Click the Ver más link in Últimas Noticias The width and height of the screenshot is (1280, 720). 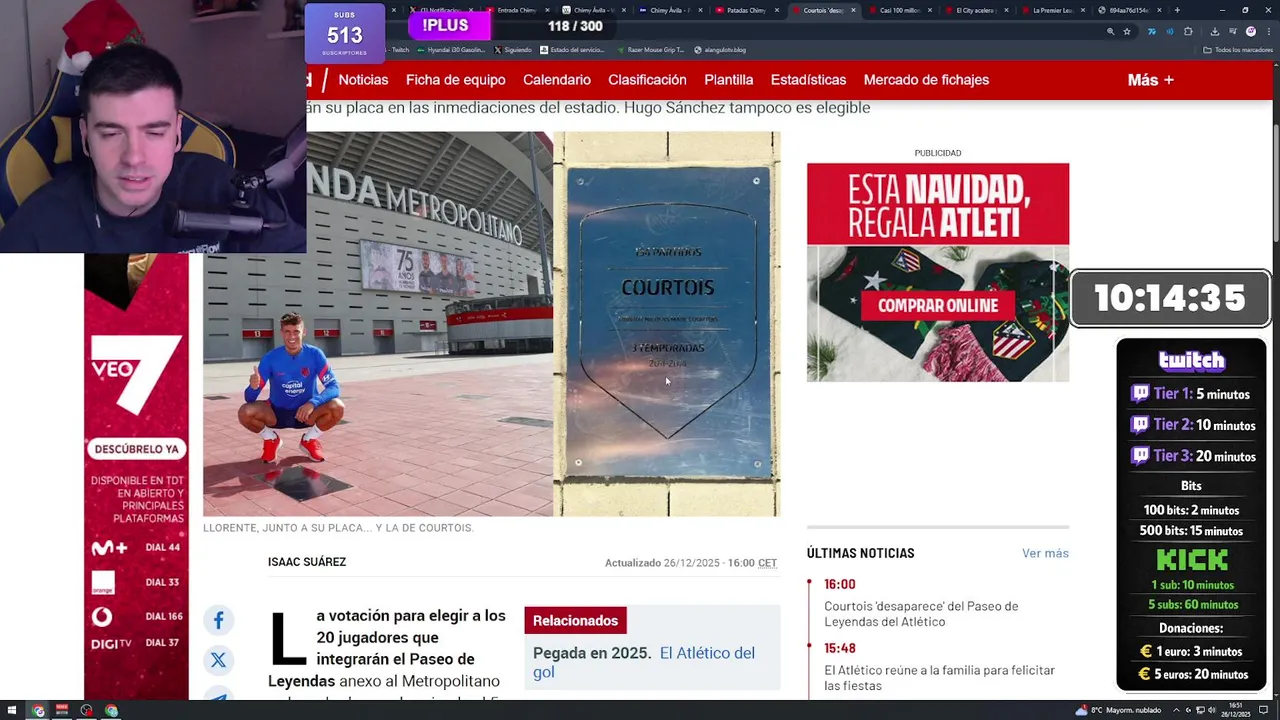click(x=1045, y=553)
